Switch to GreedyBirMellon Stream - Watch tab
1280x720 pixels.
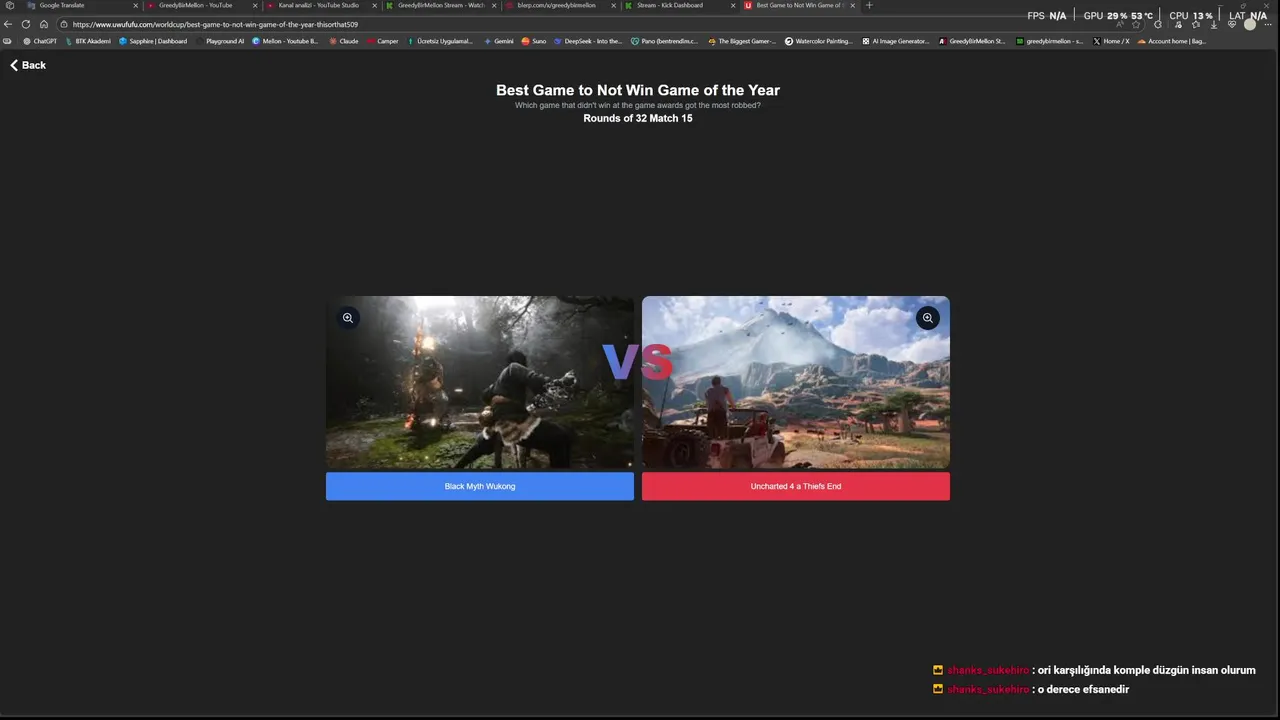440,5
